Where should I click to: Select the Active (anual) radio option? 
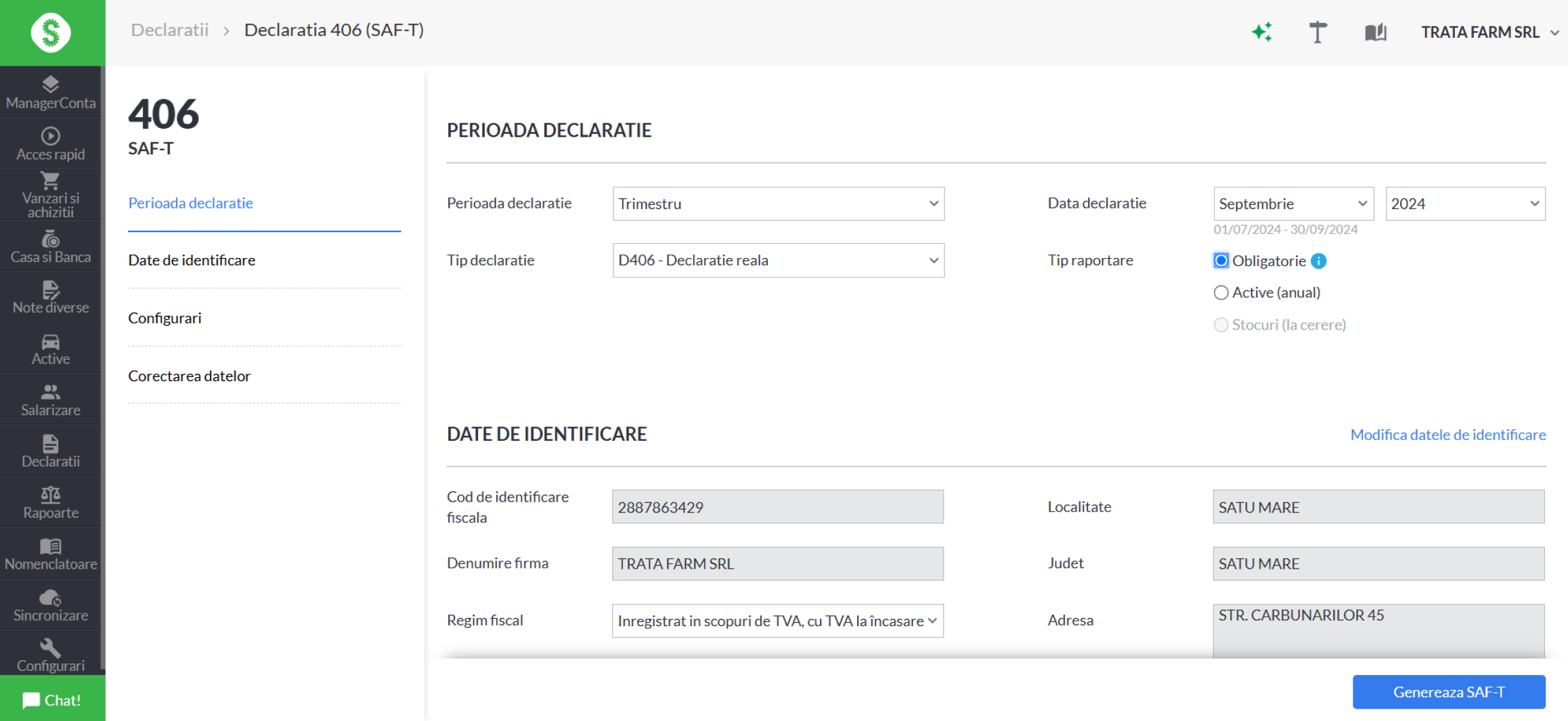coord(1221,292)
